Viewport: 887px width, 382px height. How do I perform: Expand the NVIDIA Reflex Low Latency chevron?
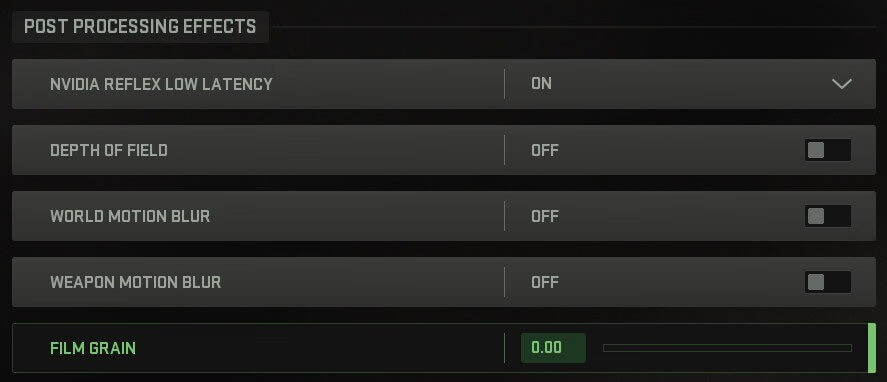[x=841, y=84]
